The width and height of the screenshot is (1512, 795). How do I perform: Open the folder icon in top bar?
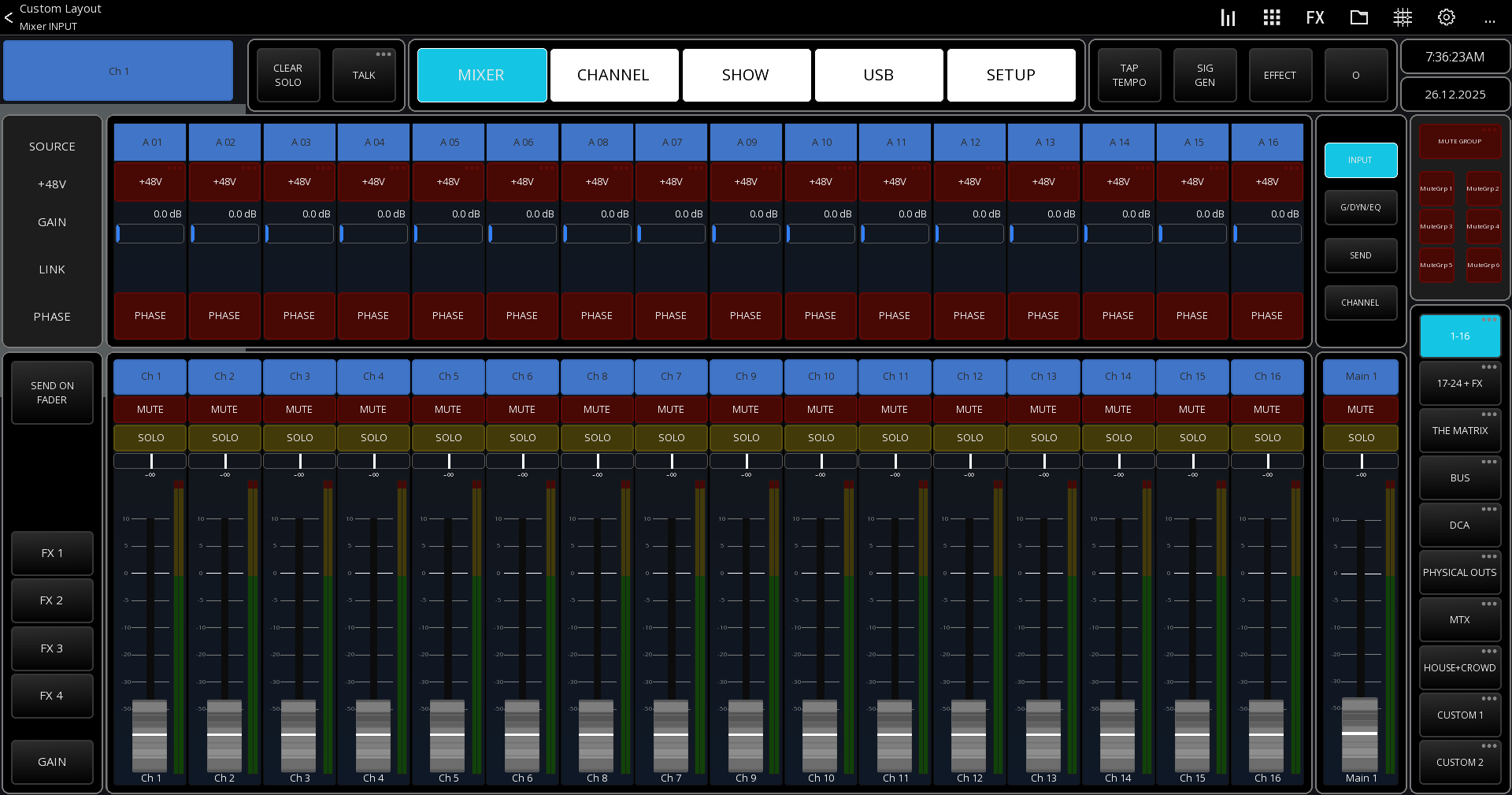tap(1359, 17)
